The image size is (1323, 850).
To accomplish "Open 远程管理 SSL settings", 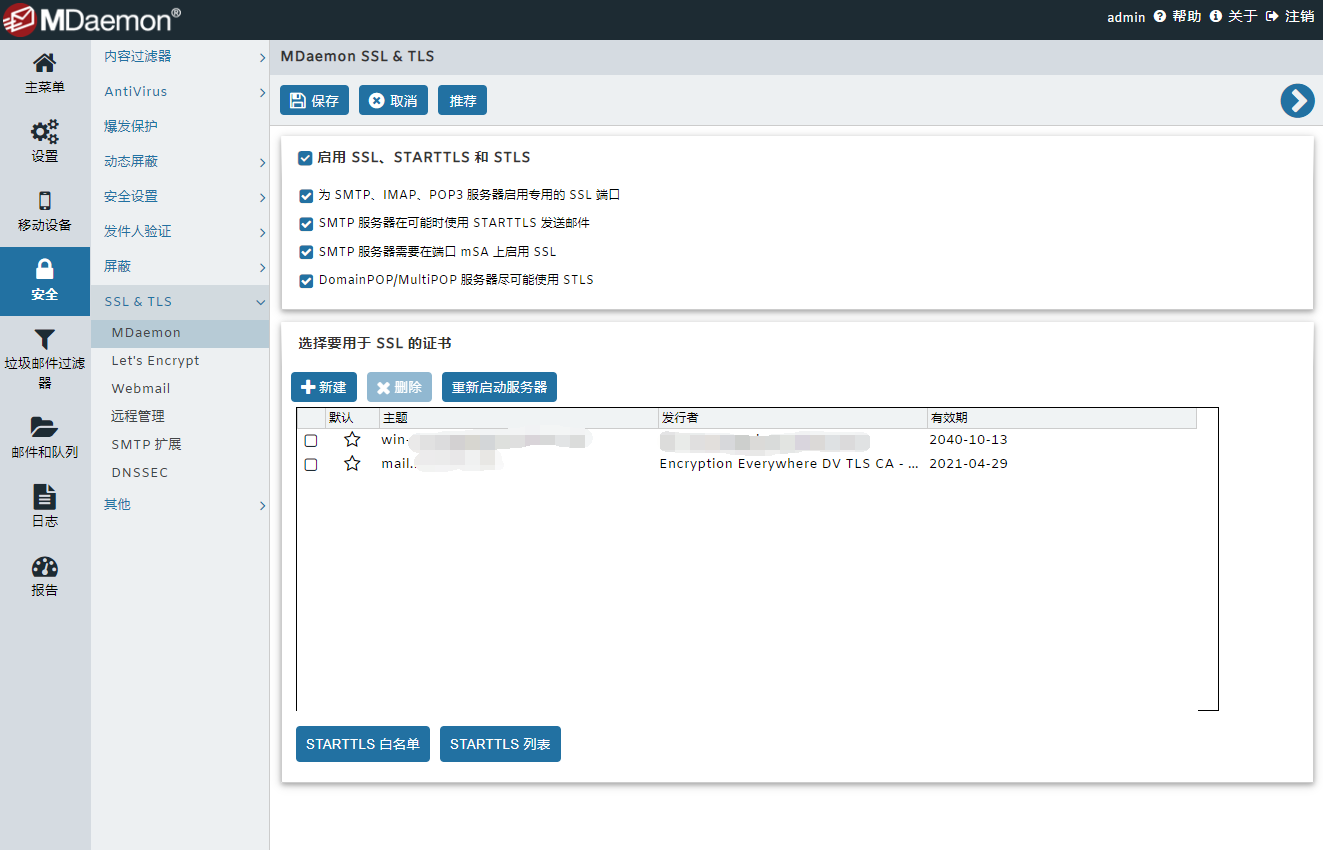I will (138, 417).
